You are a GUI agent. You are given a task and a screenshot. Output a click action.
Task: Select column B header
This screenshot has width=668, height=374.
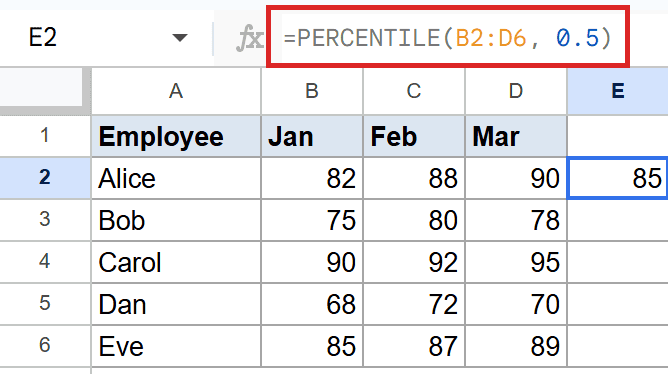coord(312,91)
